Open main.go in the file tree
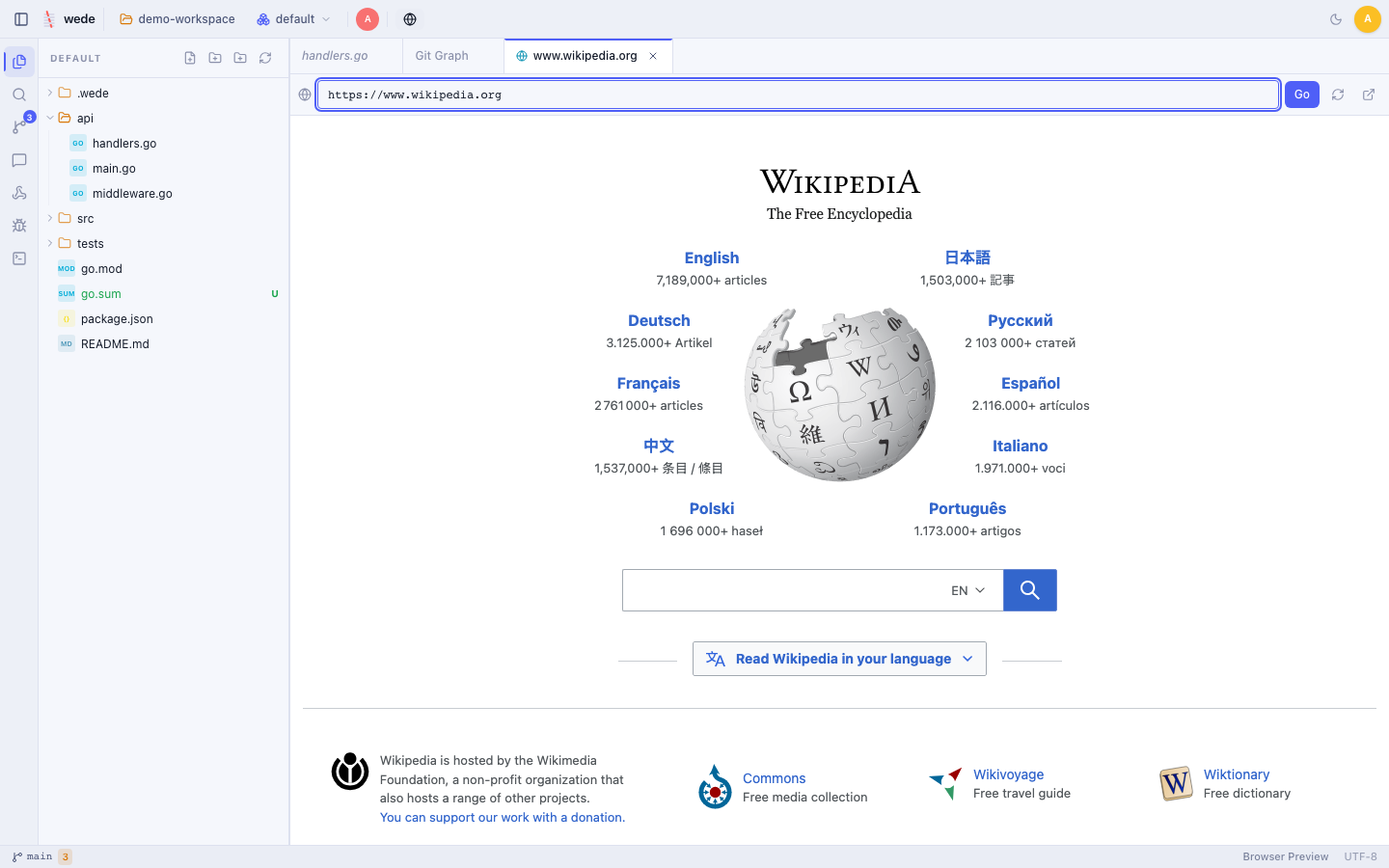The image size is (1389, 868). coord(114,169)
